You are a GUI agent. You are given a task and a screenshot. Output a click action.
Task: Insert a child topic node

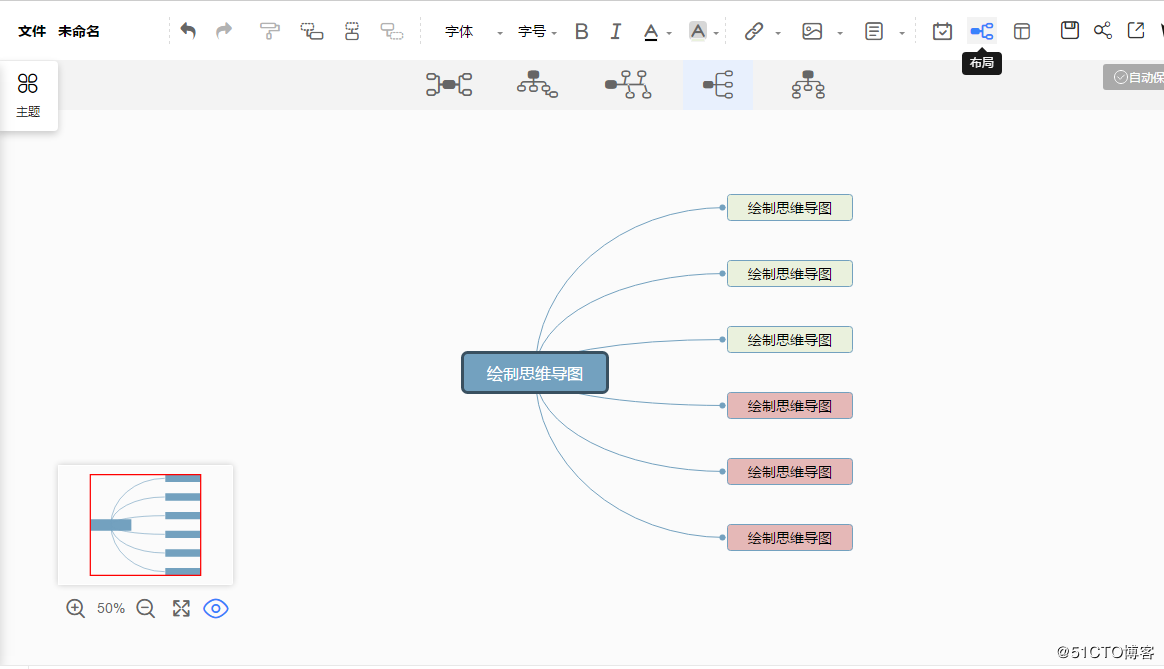coord(311,31)
